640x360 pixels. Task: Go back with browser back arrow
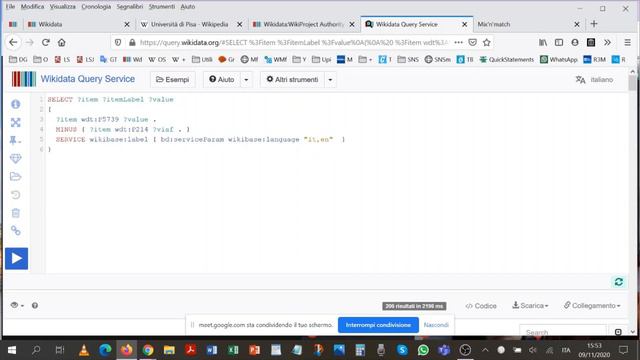[x=13, y=42]
